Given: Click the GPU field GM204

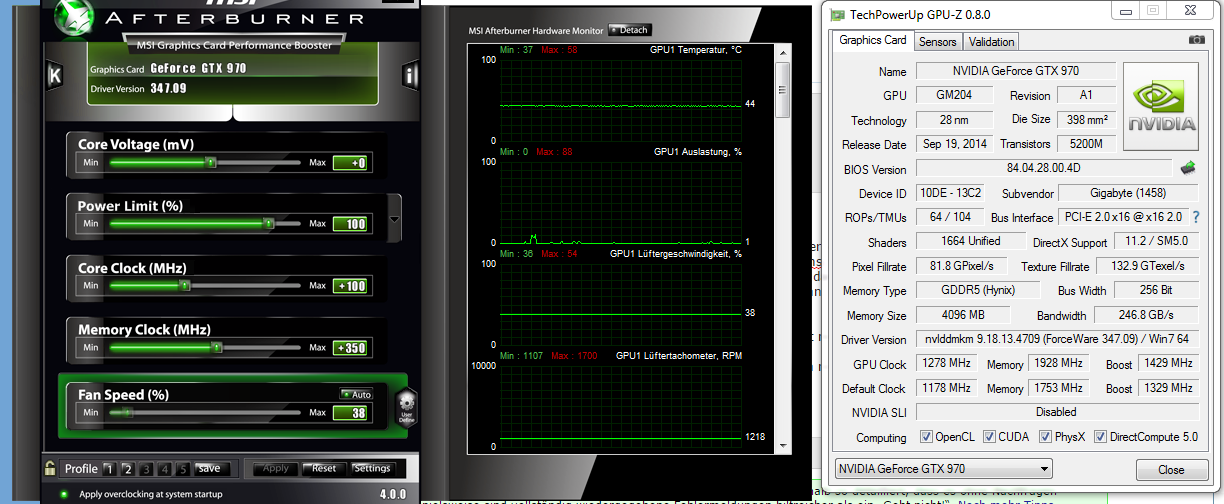Looking at the screenshot, I should [954, 95].
